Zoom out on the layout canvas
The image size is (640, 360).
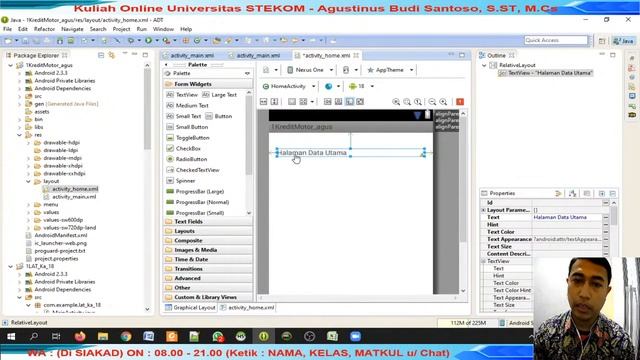click(432, 102)
